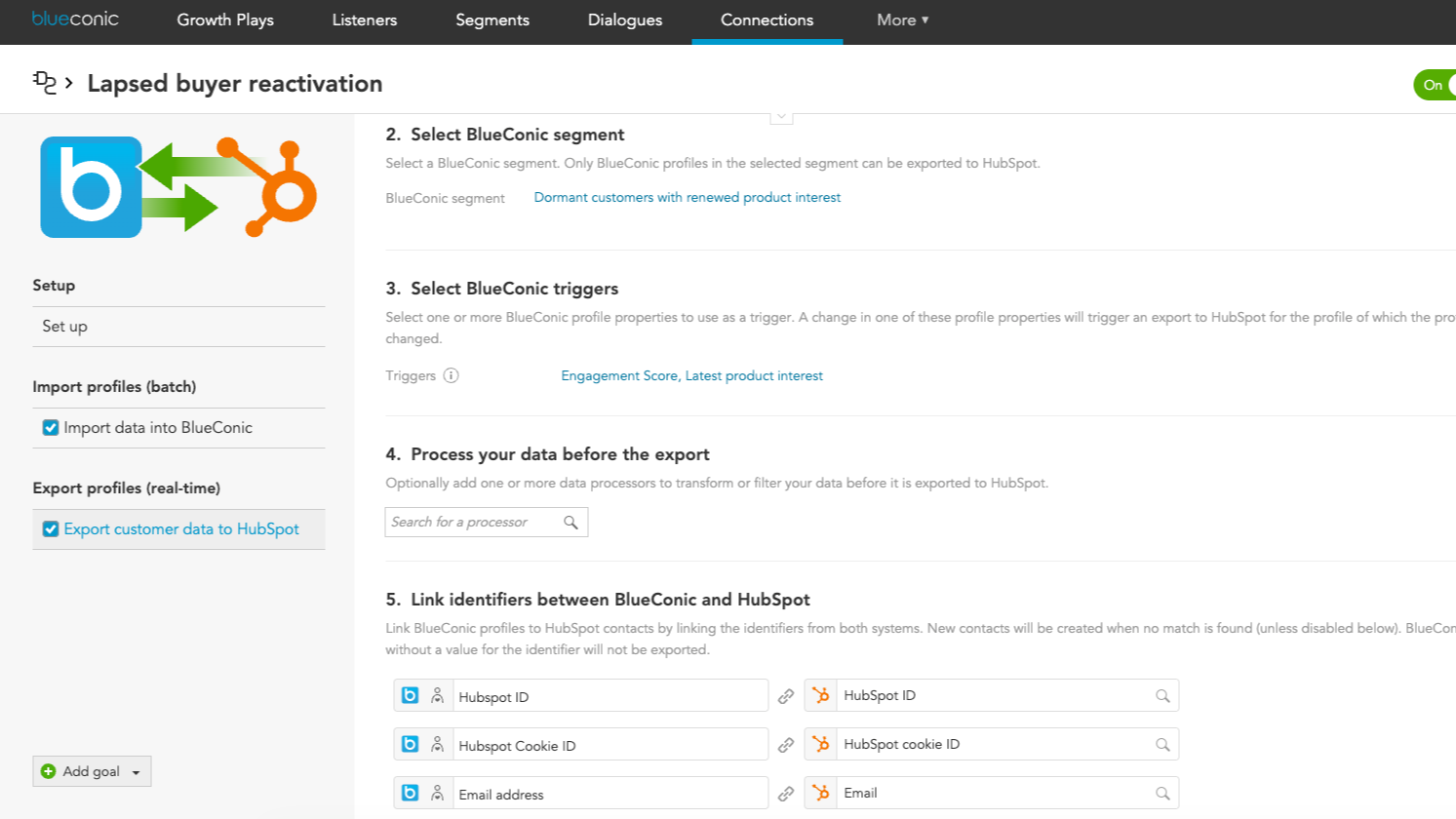Click the Triggers info icon
This screenshot has width=1456, height=819.
click(x=451, y=375)
